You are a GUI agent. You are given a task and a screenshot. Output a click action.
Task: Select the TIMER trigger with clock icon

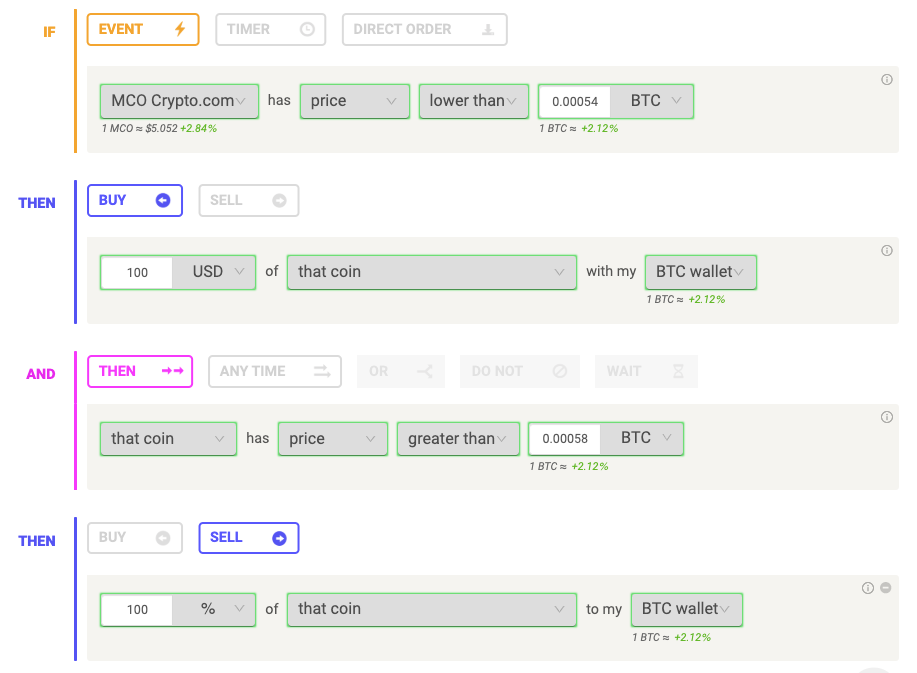tap(270, 29)
